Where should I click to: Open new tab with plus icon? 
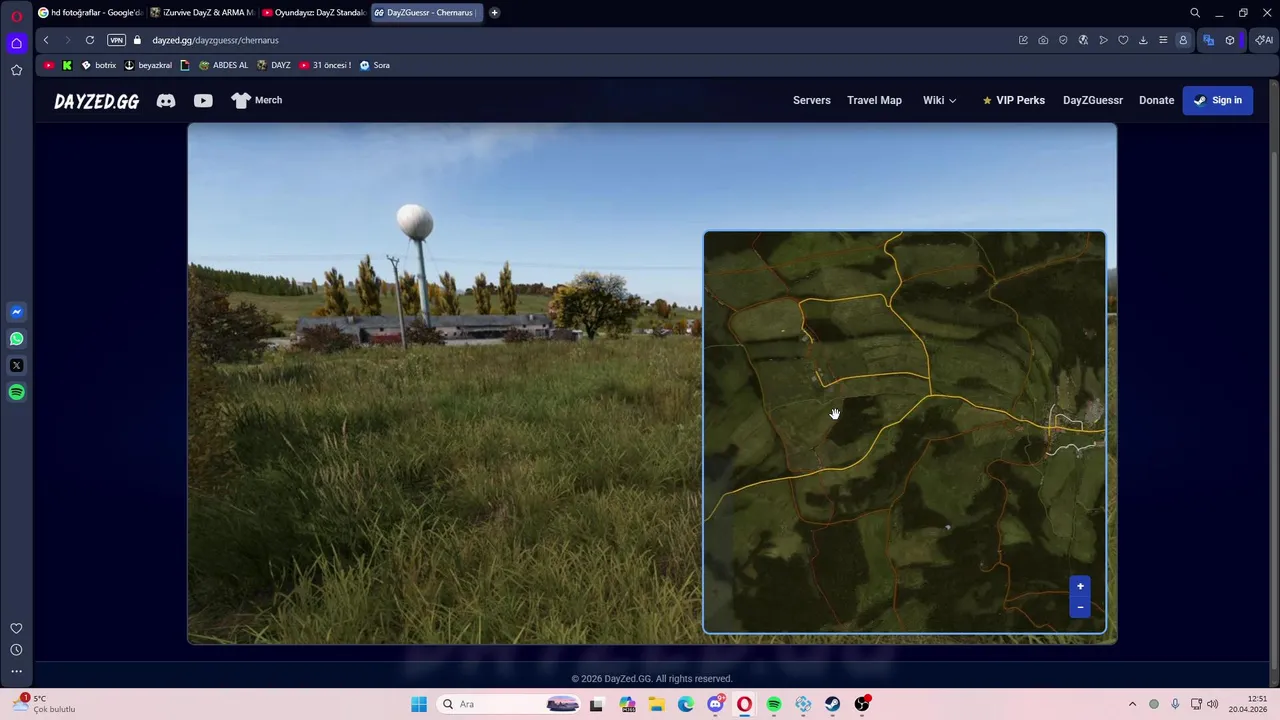pyautogui.click(x=494, y=13)
